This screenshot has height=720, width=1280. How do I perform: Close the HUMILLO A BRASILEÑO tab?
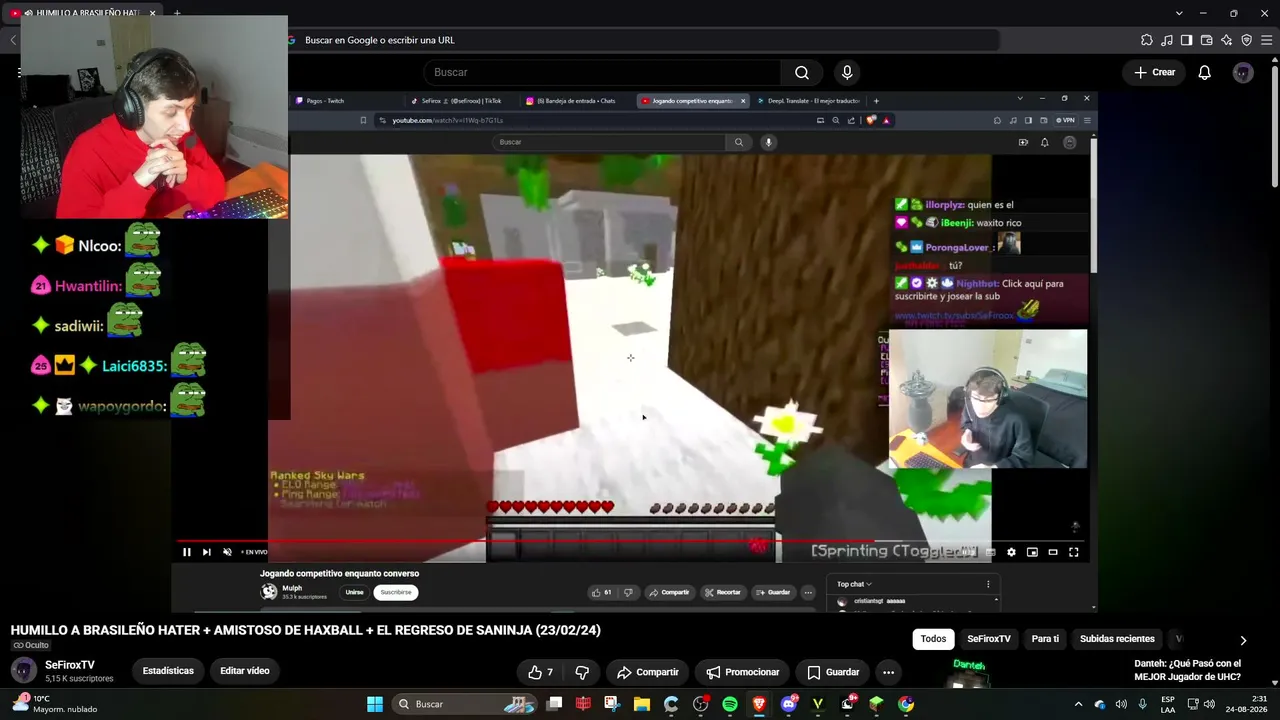click(152, 13)
